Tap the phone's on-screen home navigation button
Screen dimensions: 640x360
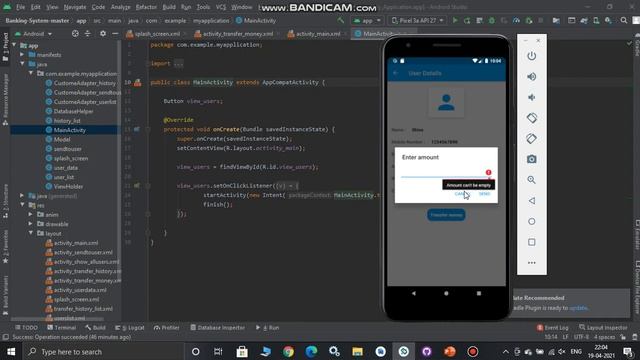446,293
